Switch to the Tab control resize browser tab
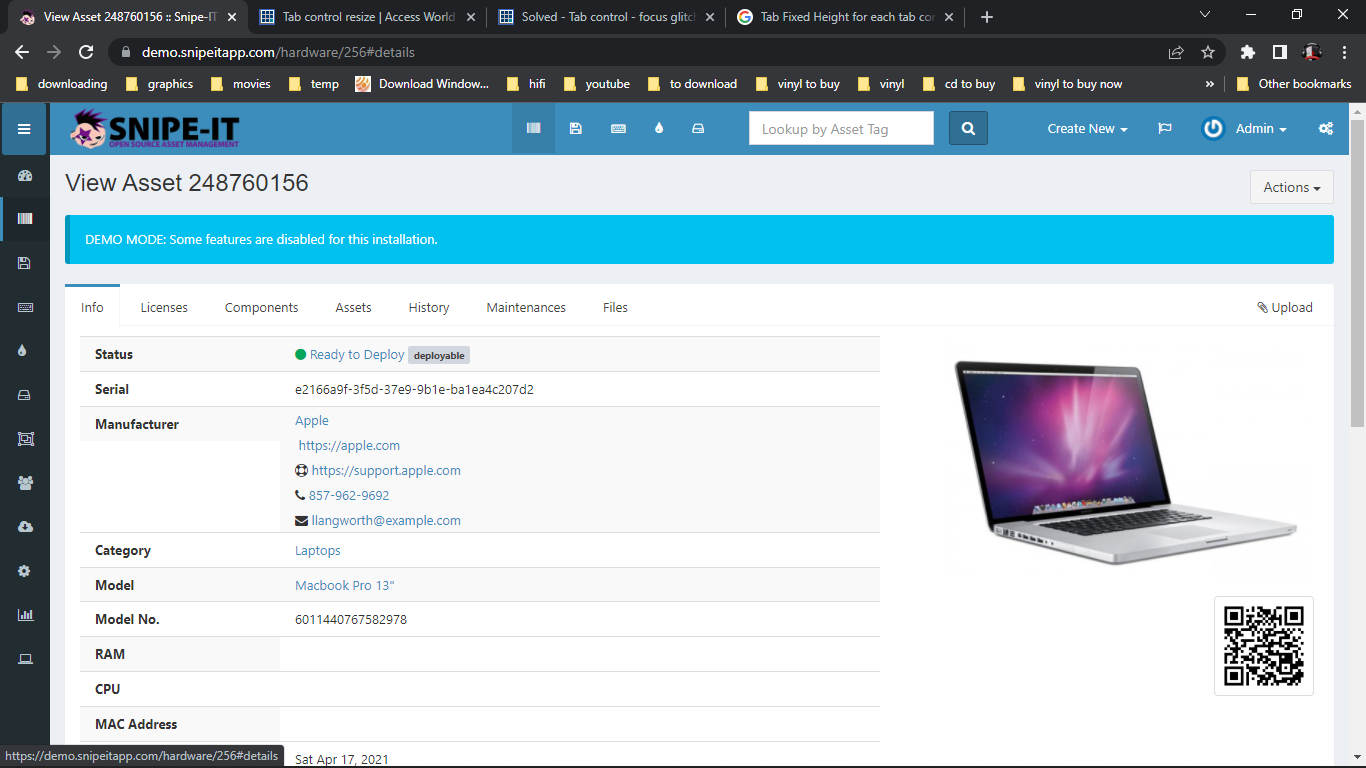The image size is (1366, 768). pyautogui.click(x=366, y=17)
